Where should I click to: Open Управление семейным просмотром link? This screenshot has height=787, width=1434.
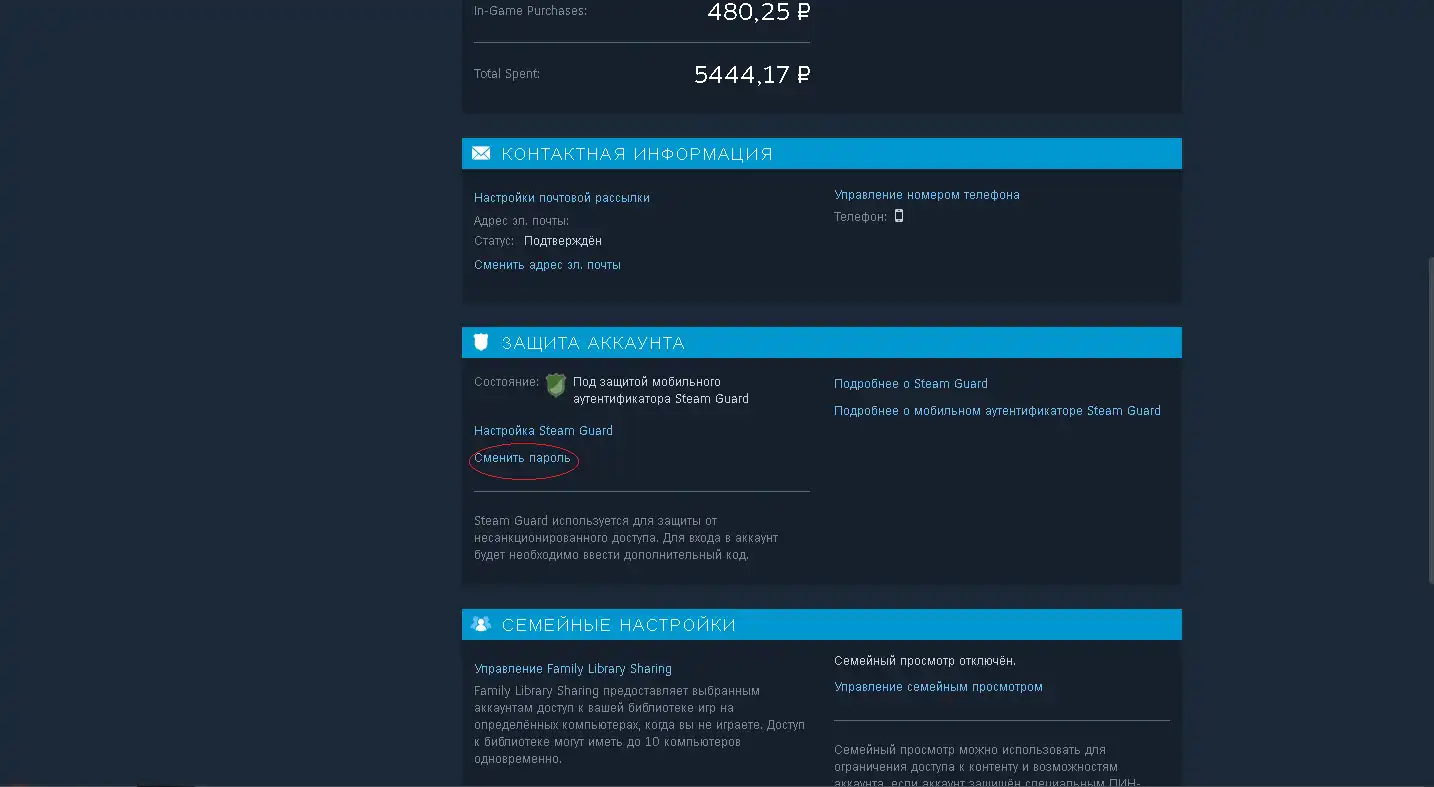pyautogui.click(x=938, y=687)
